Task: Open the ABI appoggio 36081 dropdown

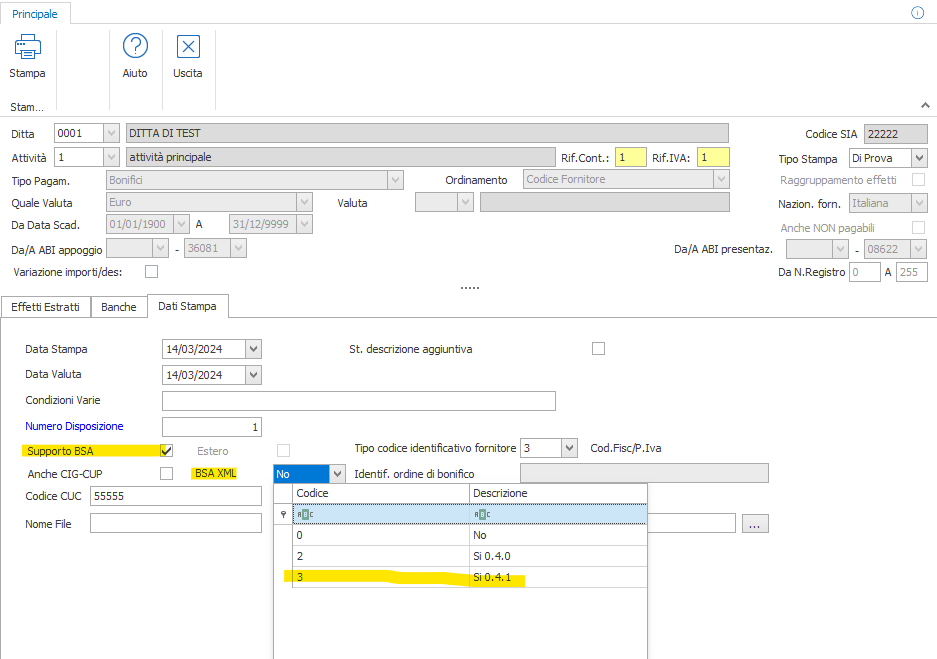Action: pyautogui.click(x=238, y=248)
